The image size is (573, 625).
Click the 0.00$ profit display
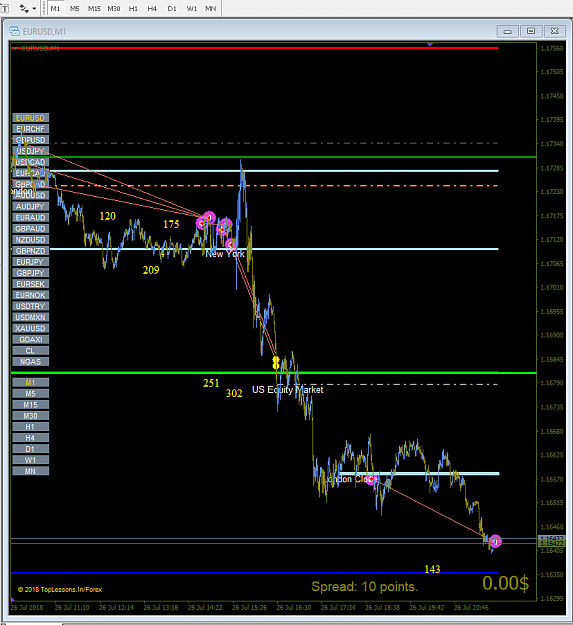(x=506, y=583)
